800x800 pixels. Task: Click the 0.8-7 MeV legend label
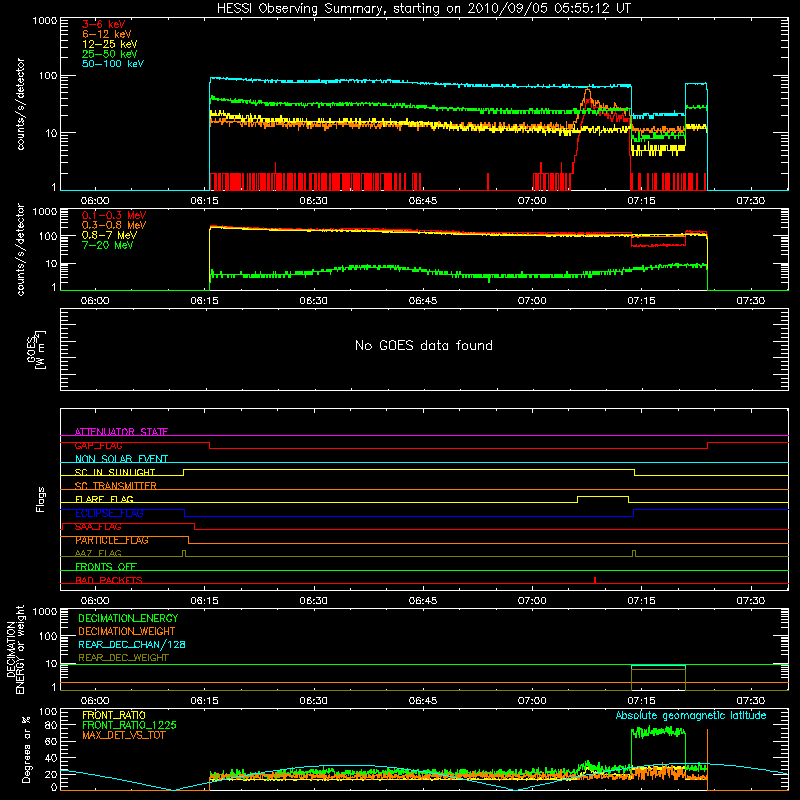pyautogui.click(x=109, y=235)
